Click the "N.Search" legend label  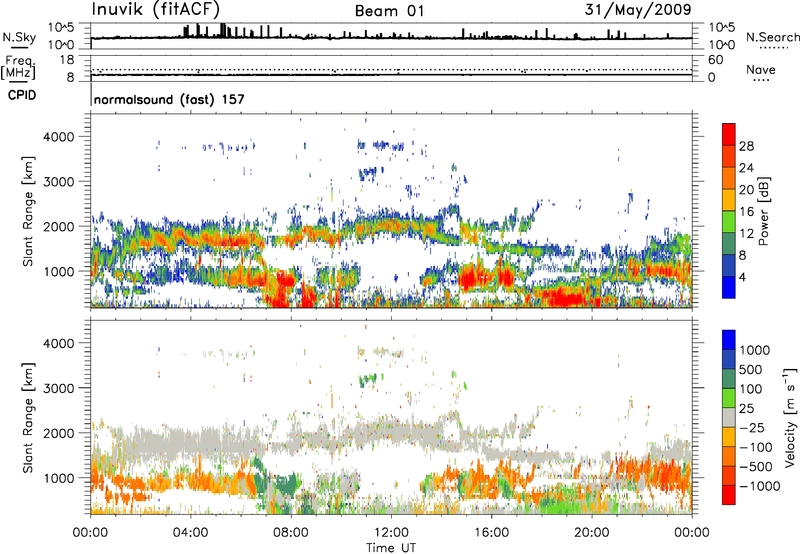[x=772, y=37]
